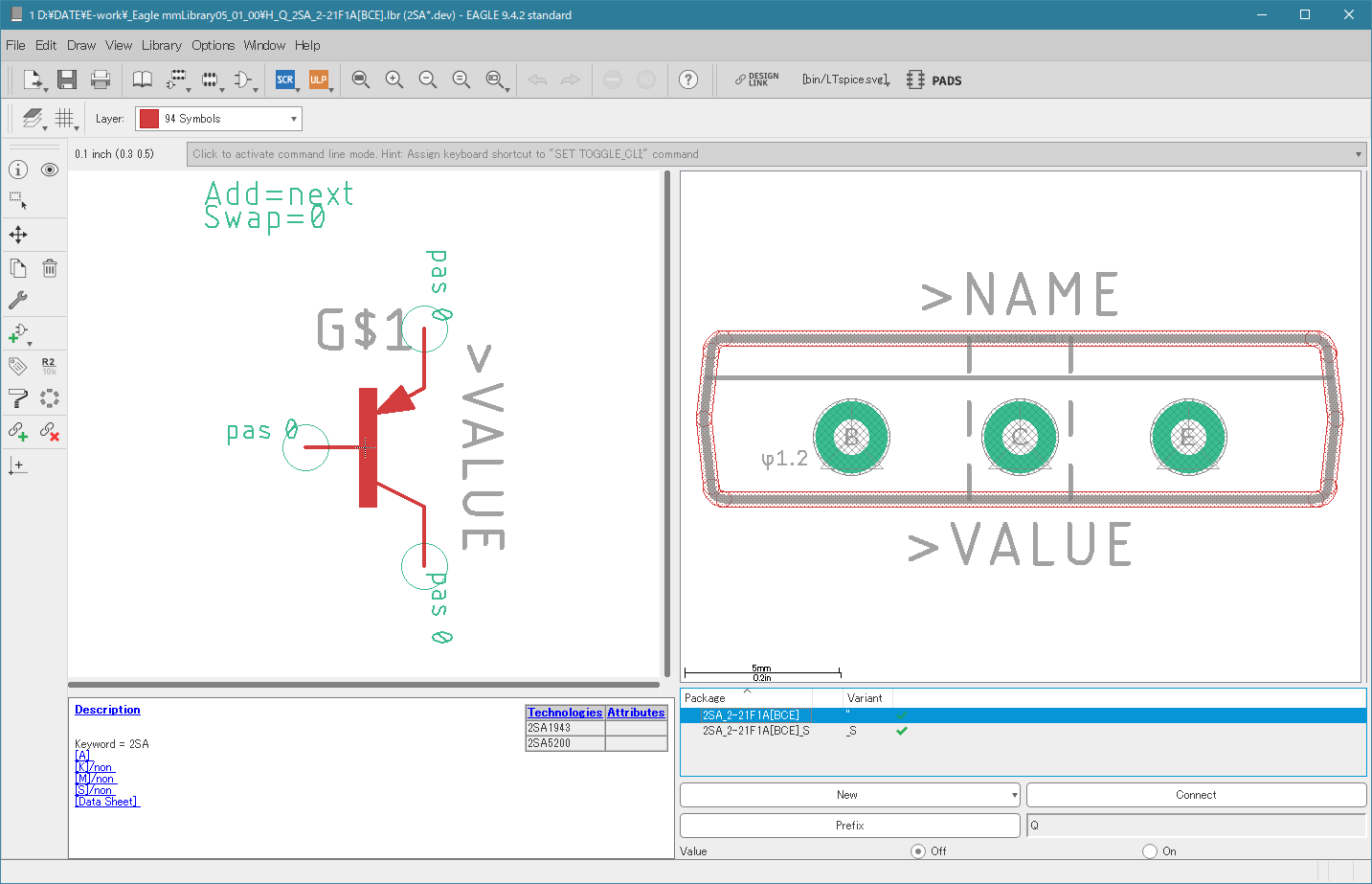Viewport: 1372px width, 884px height.
Task: Open the Draw menu
Action: (x=81, y=45)
